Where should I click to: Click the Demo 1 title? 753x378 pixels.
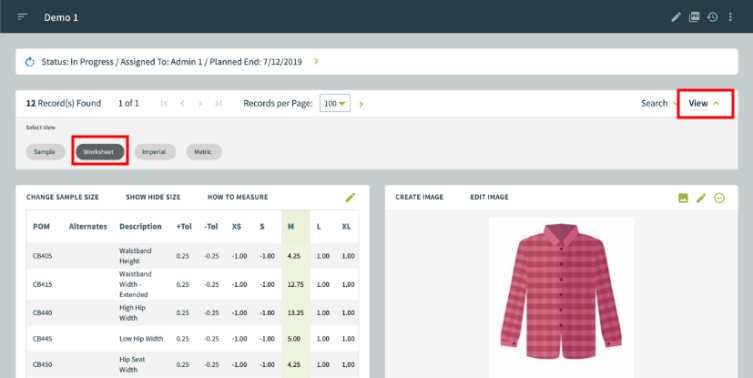coord(61,17)
